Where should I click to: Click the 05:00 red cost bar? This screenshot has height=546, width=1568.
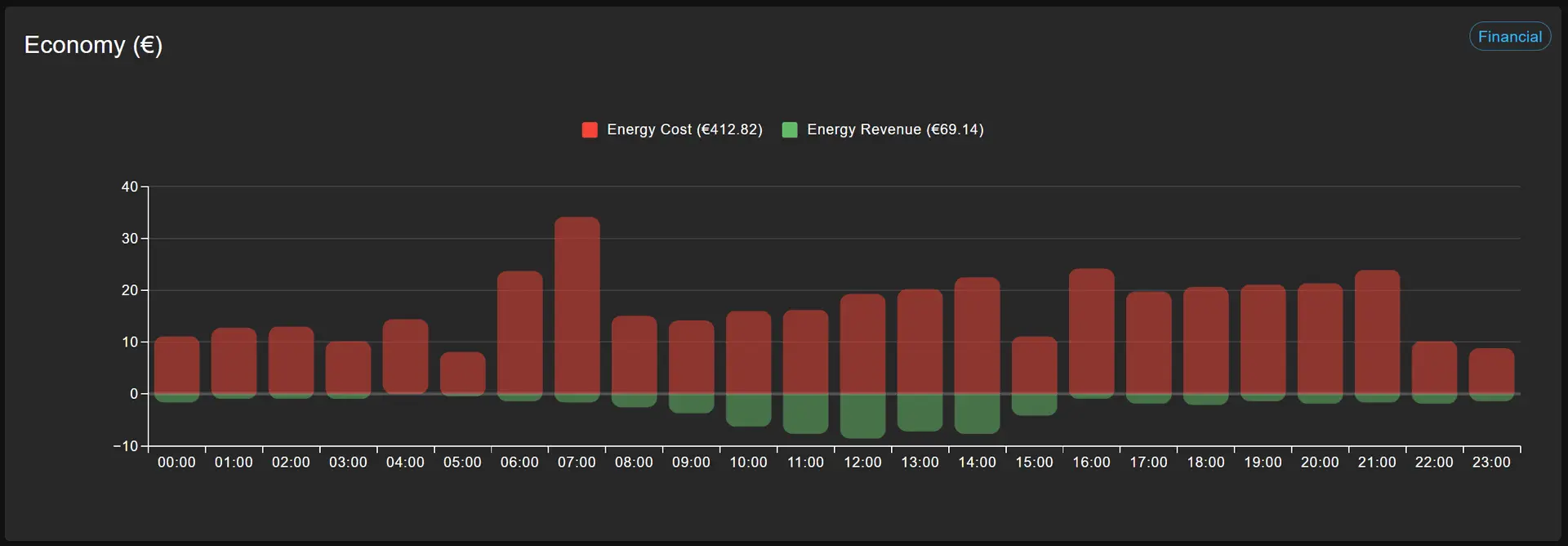point(462,373)
